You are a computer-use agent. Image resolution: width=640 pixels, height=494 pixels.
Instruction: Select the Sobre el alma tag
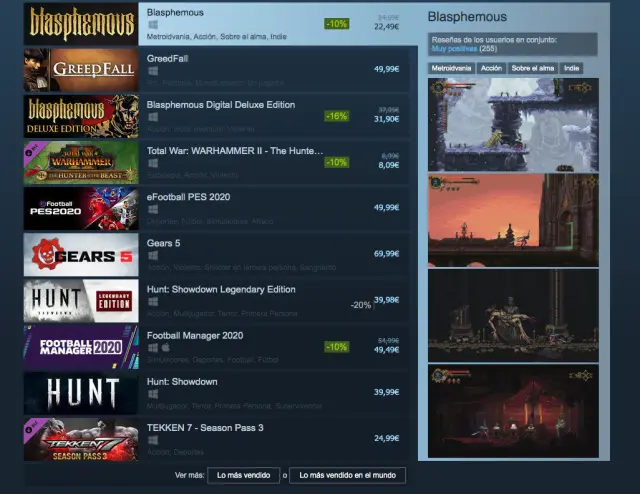click(533, 68)
